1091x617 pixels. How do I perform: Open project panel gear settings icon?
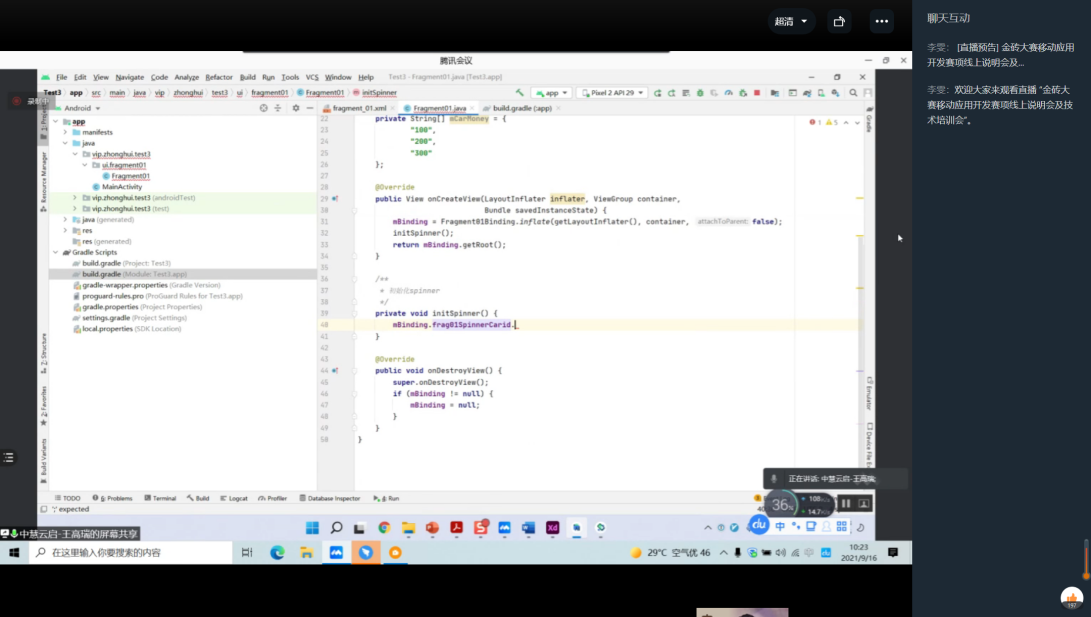click(x=296, y=109)
